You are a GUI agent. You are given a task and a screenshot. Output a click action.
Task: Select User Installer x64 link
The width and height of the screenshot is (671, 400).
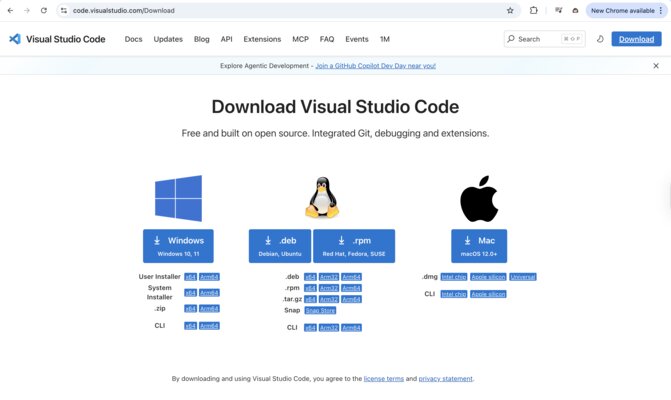(190, 277)
